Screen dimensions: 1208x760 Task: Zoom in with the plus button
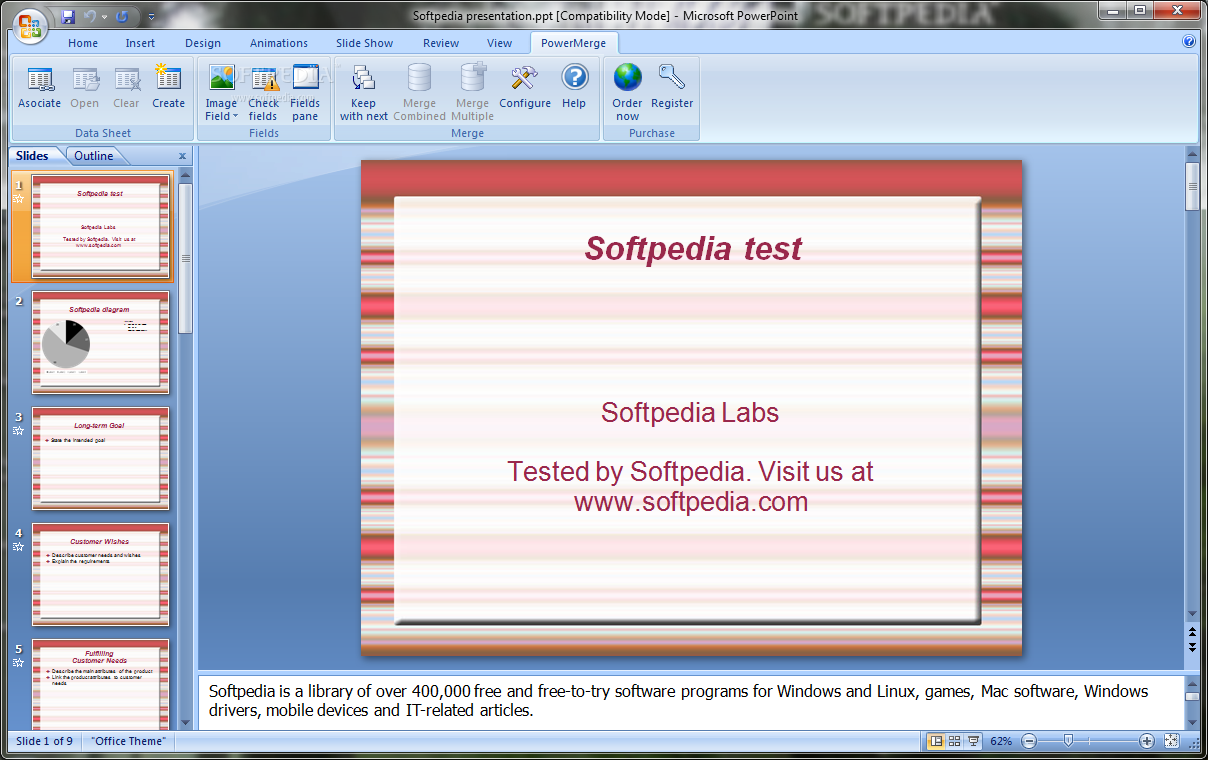[1147, 741]
